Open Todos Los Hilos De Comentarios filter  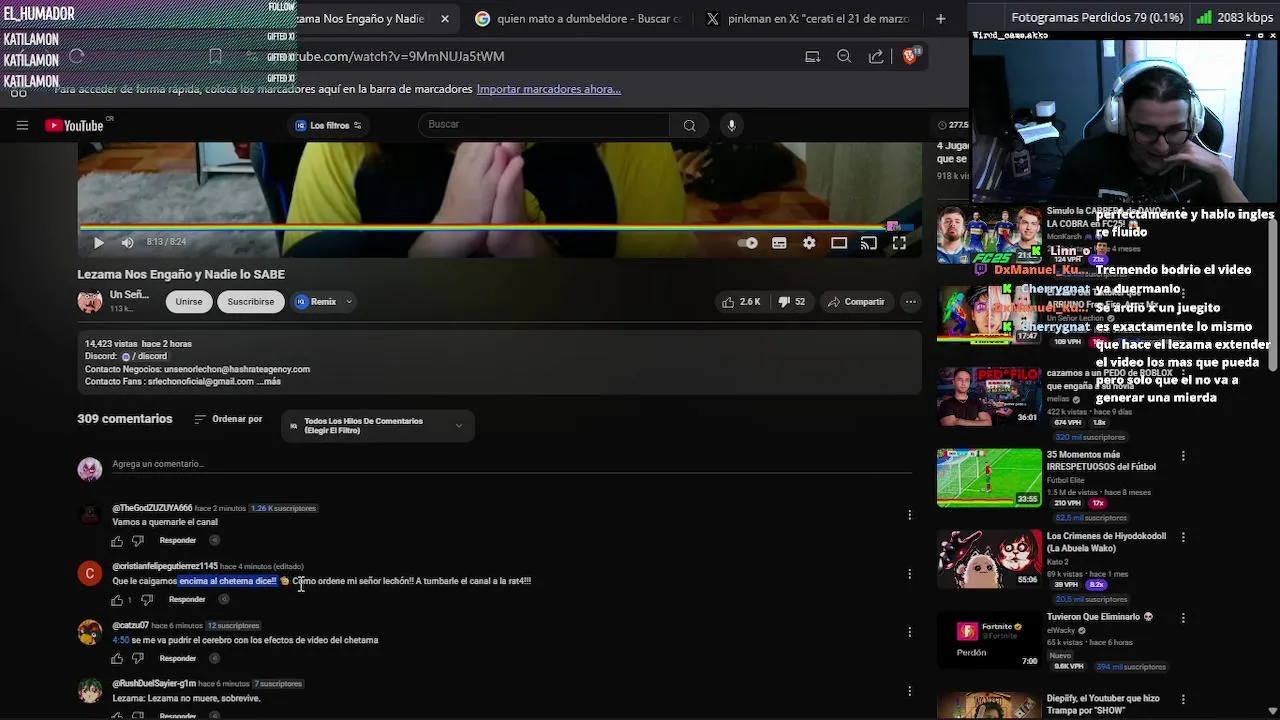pos(378,426)
